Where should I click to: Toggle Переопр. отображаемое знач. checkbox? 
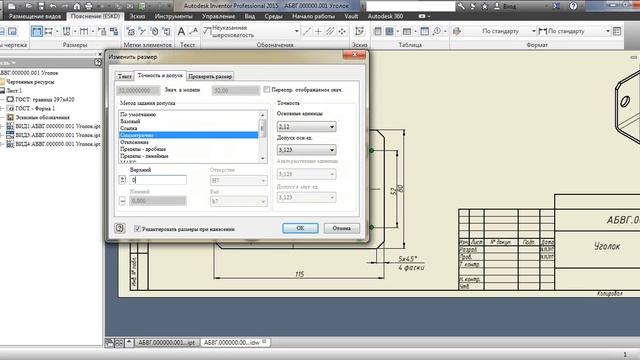coord(267,89)
